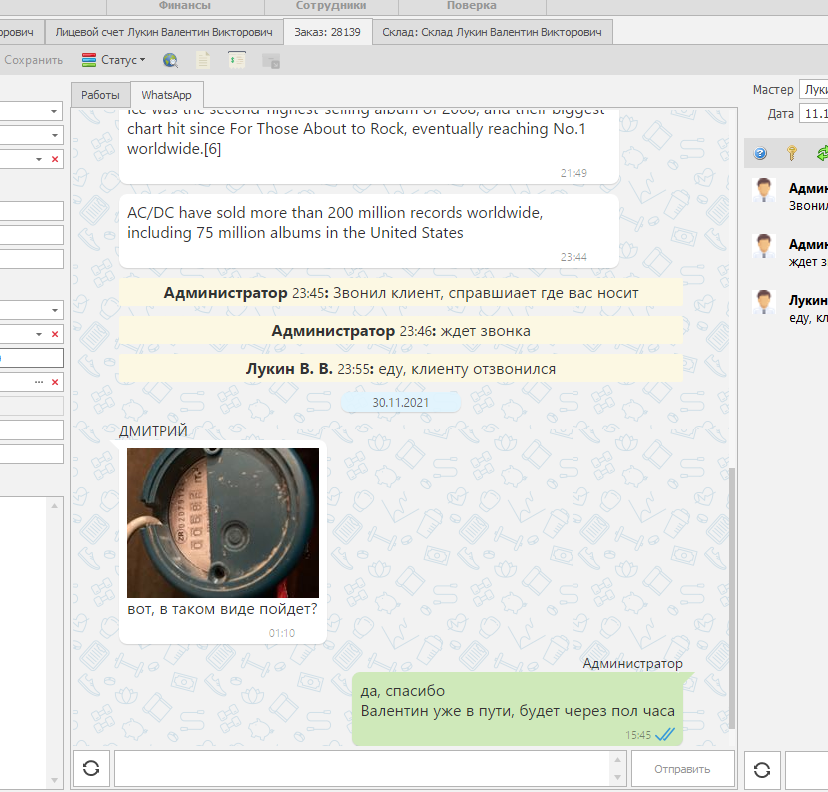Click the Лукин avatar in notes panel
The image size is (828, 792).
click(x=764, y=302)
